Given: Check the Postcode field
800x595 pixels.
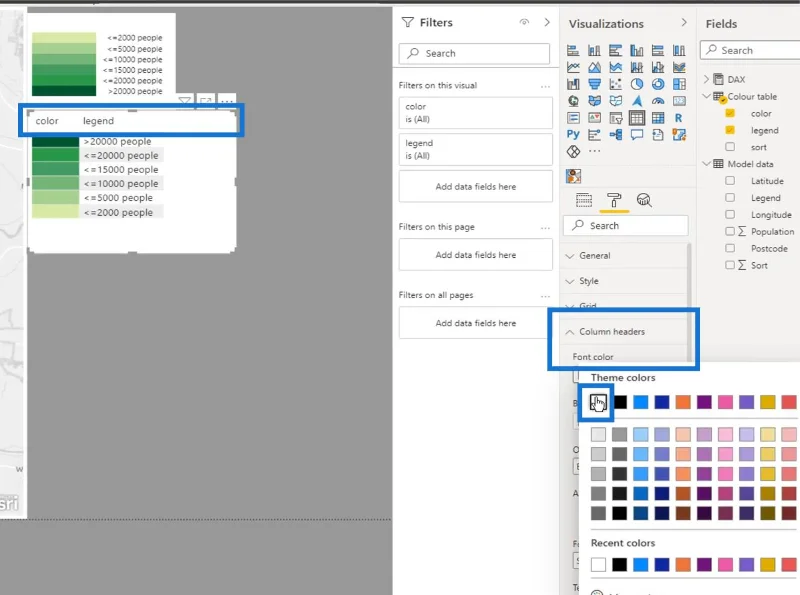Looking at the screenshot, I should pyautogui.click(x=730, y=248).
